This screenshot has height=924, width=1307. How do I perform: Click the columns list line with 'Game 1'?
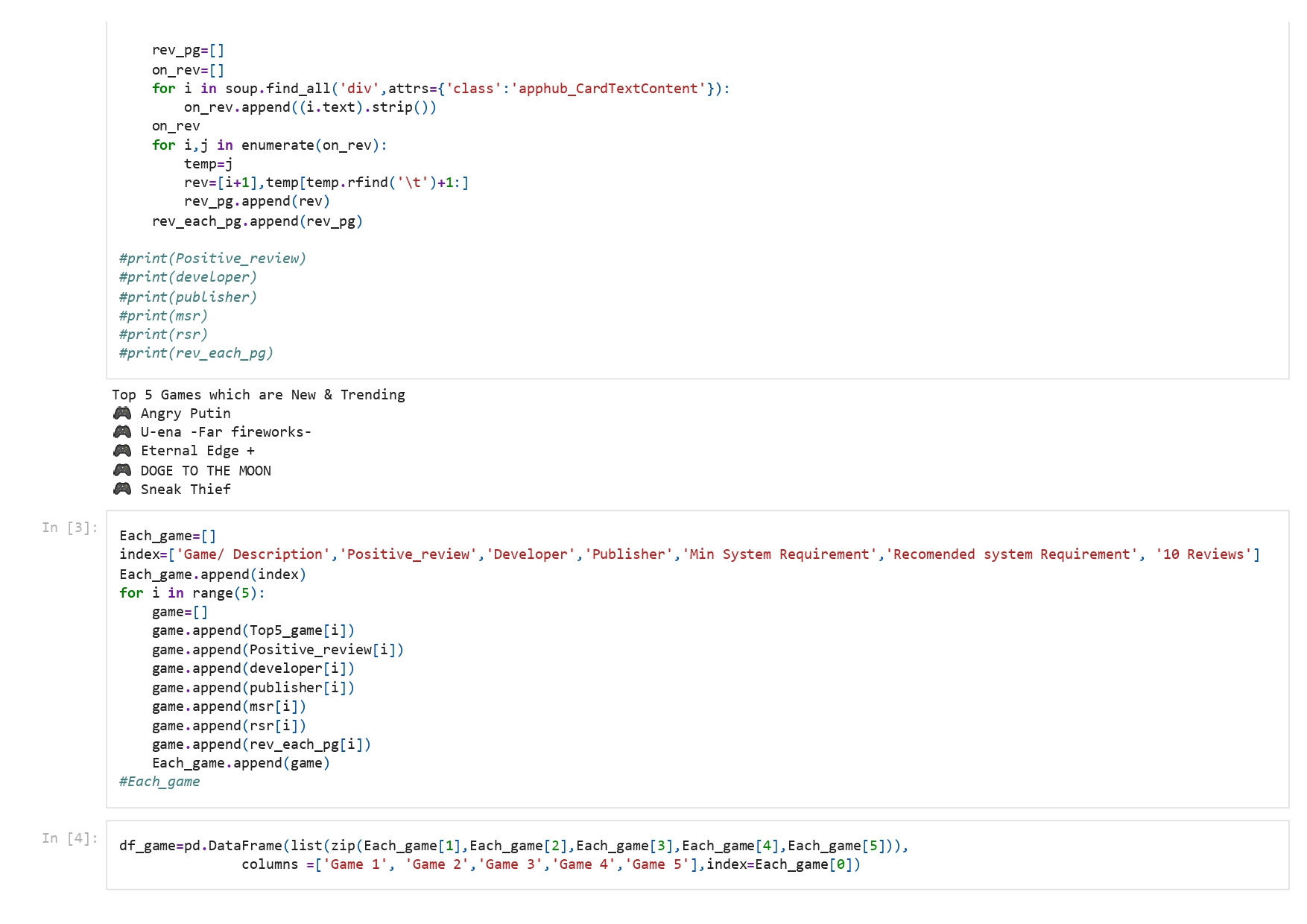tap(551, 864)
